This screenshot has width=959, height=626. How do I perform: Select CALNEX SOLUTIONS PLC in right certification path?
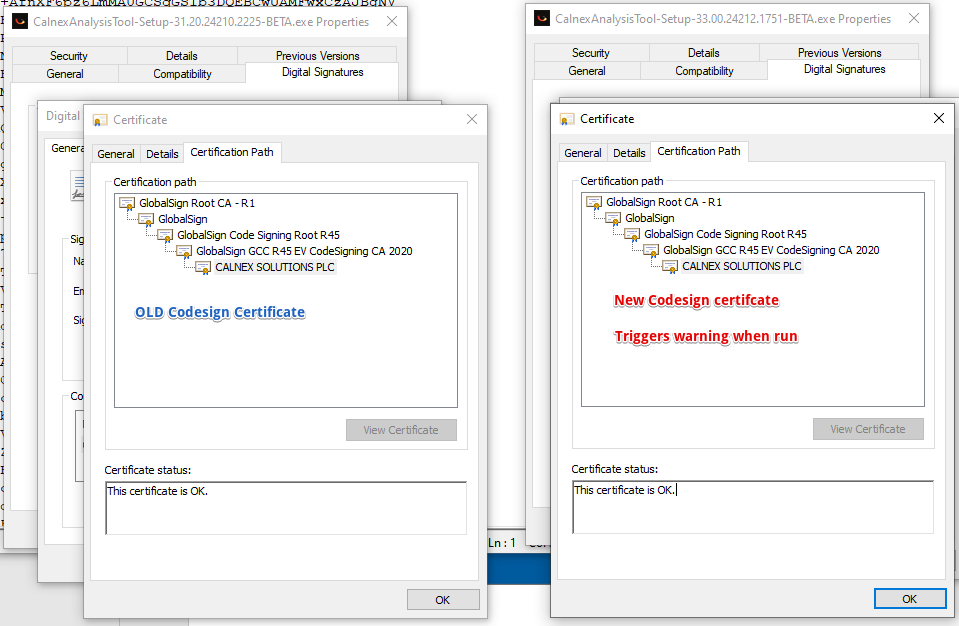click(741, 266)
